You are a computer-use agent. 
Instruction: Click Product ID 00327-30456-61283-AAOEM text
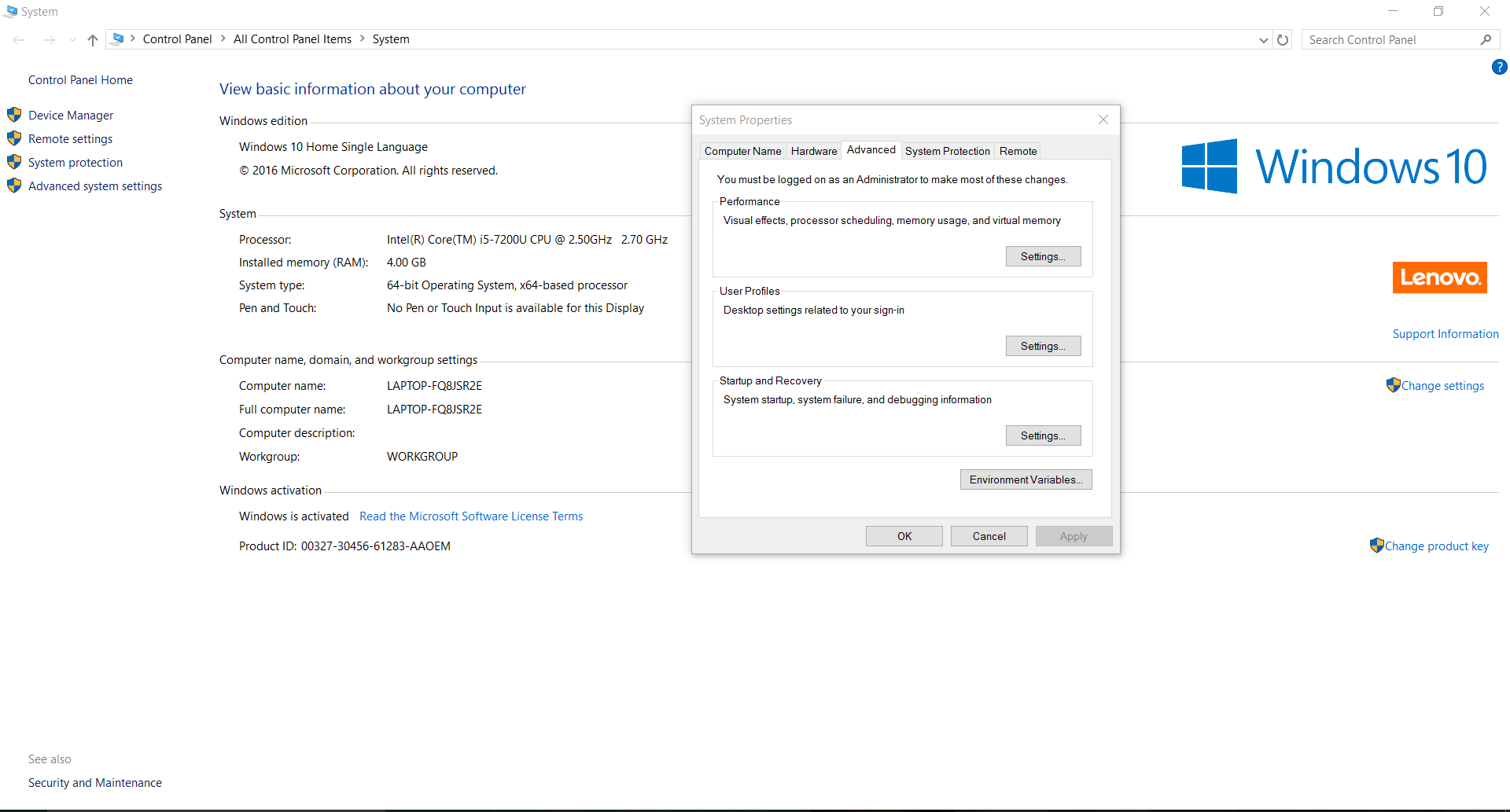344,546
